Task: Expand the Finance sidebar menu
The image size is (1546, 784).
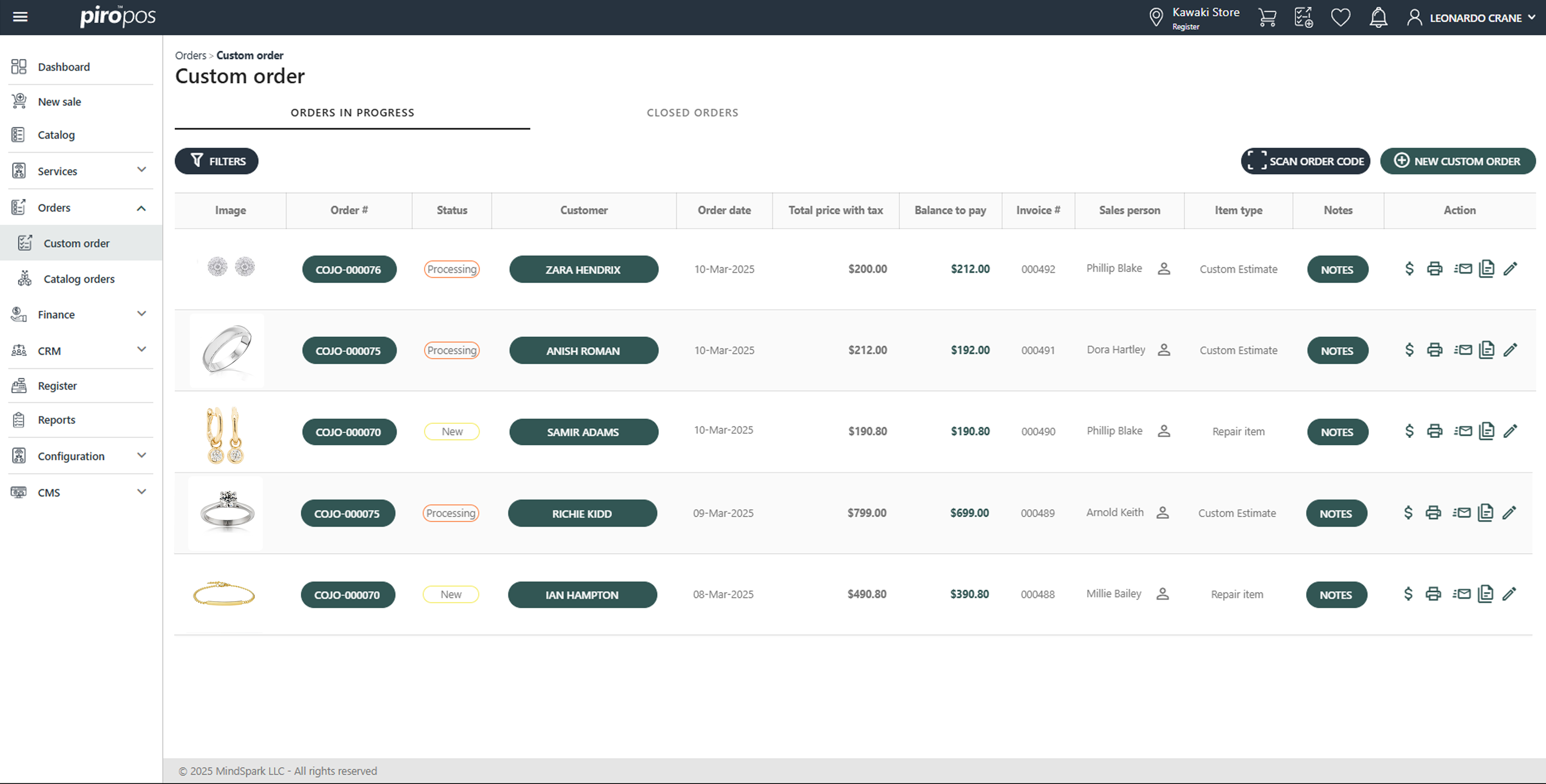Action: (142, 314)
